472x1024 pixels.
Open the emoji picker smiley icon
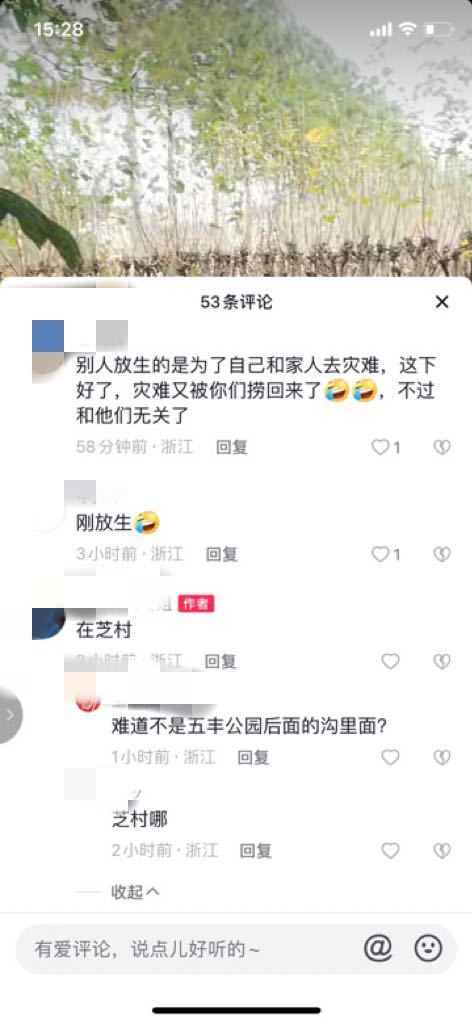click(x=428, y=948)
